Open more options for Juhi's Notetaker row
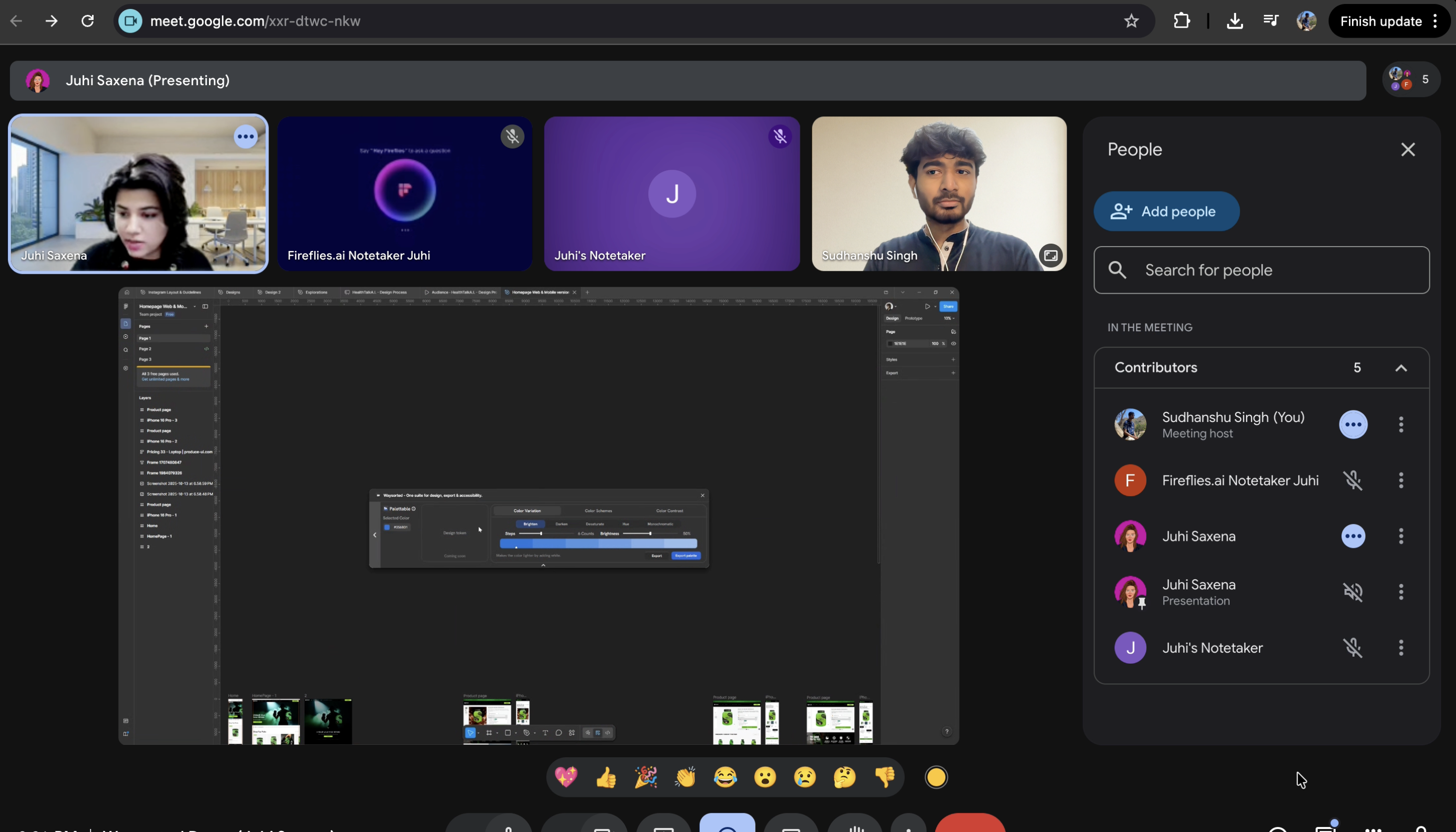 coord(1401,647)
